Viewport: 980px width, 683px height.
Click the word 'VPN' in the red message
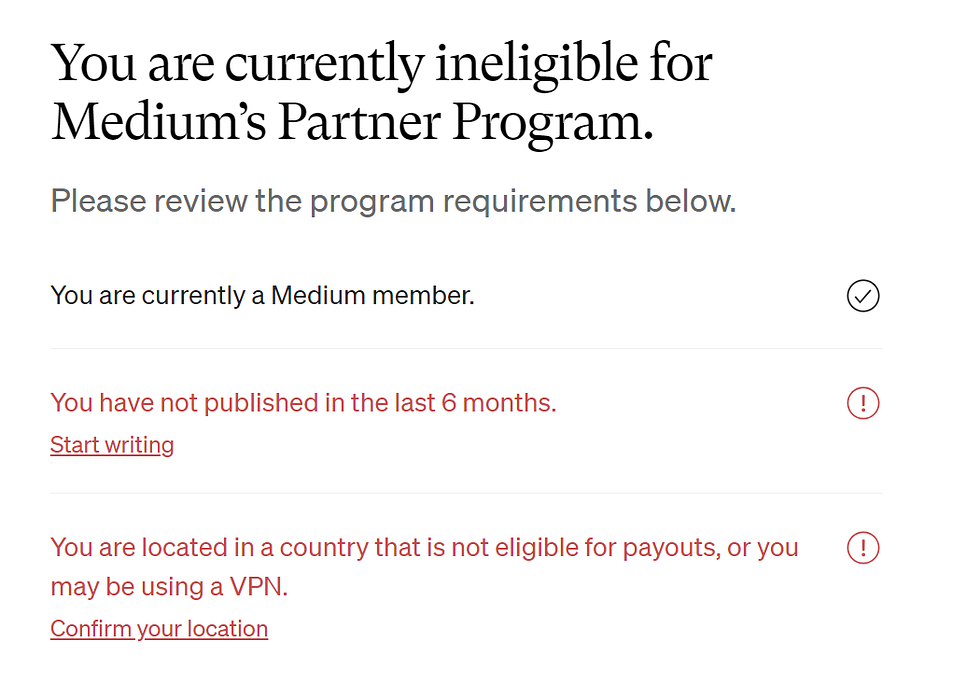256,587
